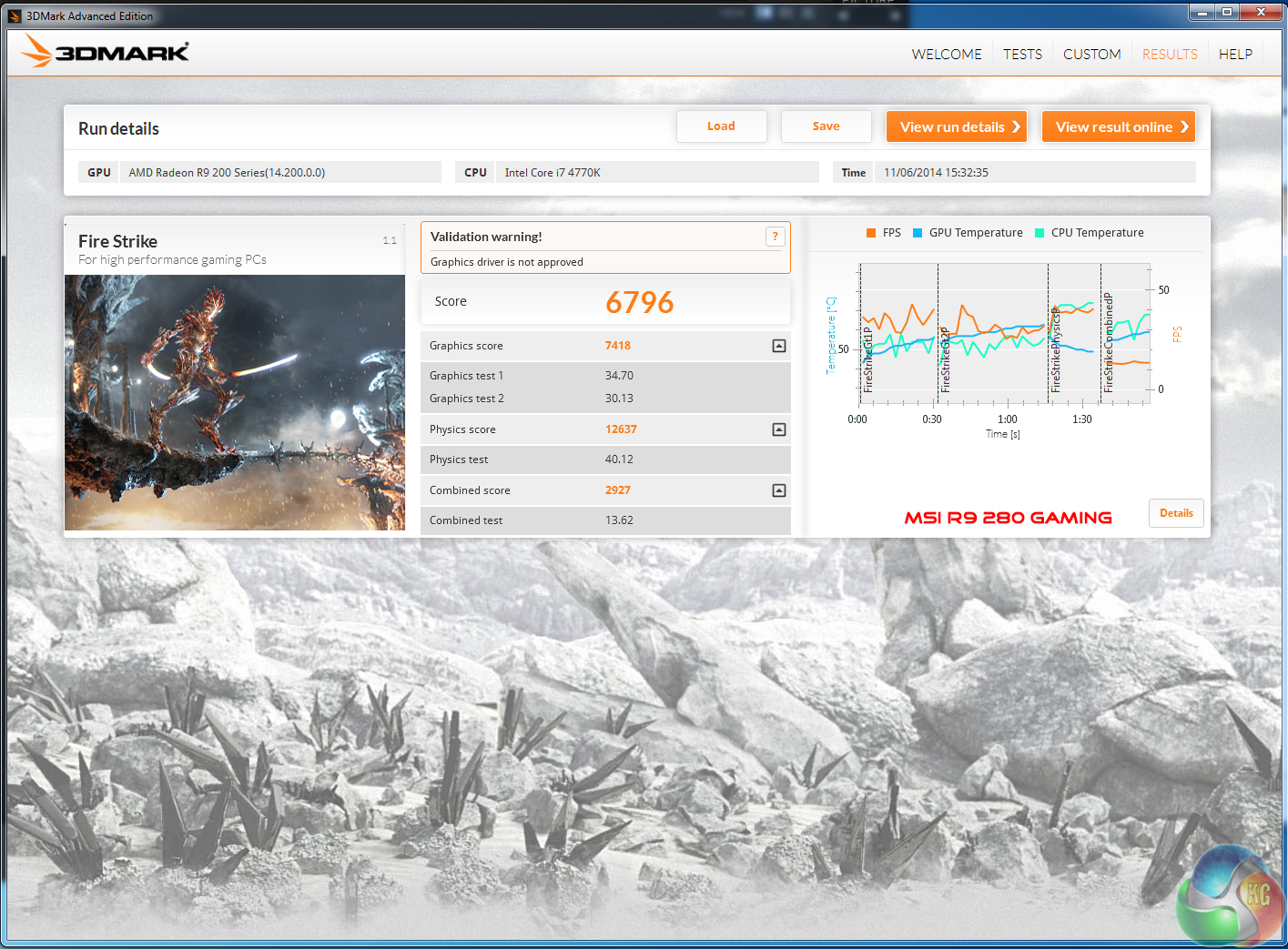Select the Results tab
The height and width of the screenshot is (949, 1288).
point(1170,55)
